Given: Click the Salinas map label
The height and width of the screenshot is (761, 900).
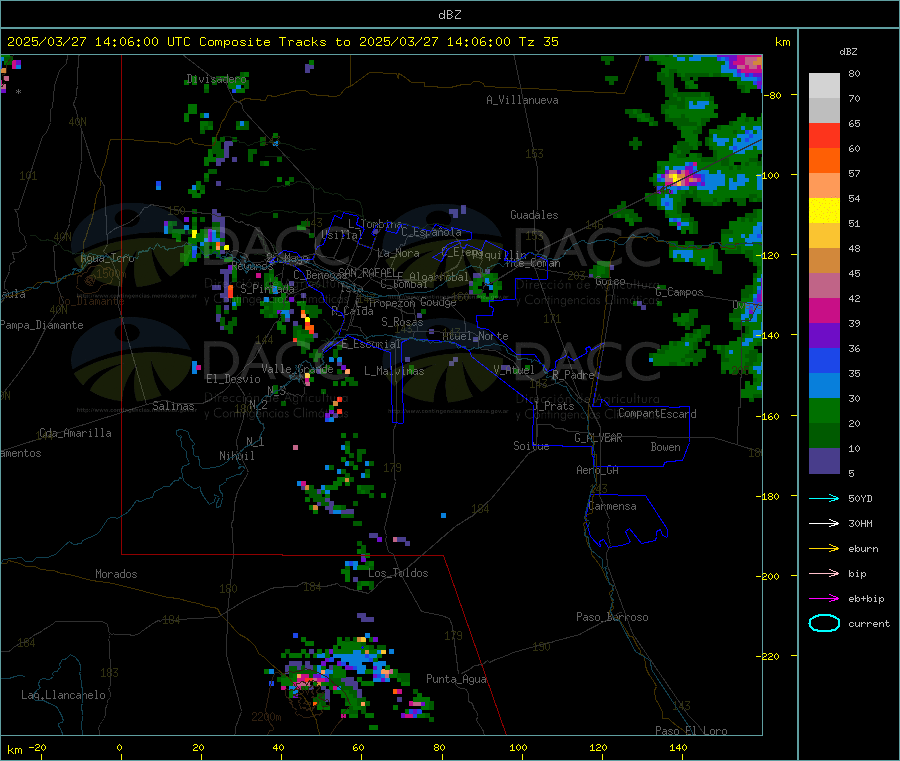Looking at the screenshot, I should 173,406.
